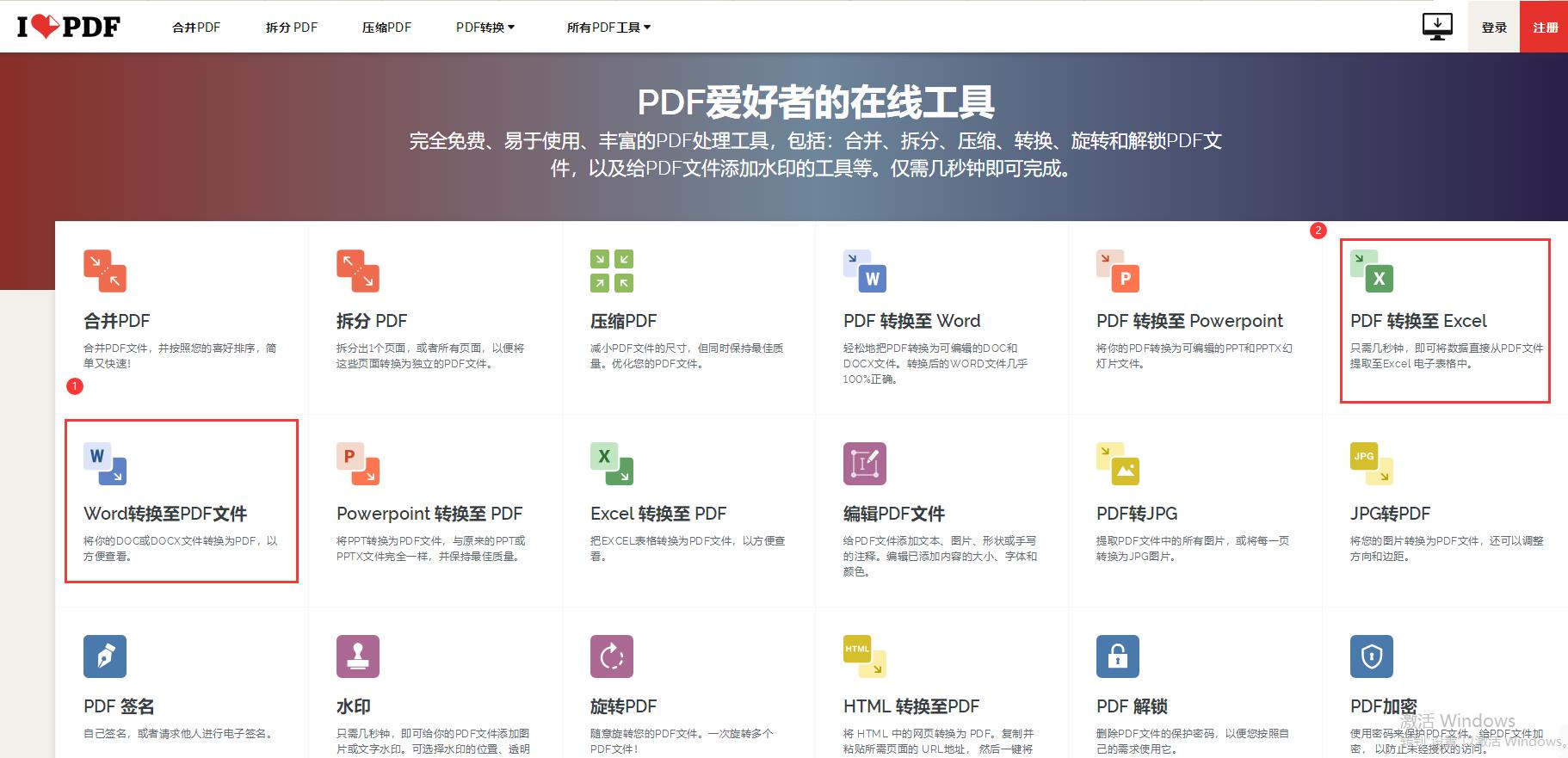Click the description under PDF 转换至 Word

click(935, 364)
